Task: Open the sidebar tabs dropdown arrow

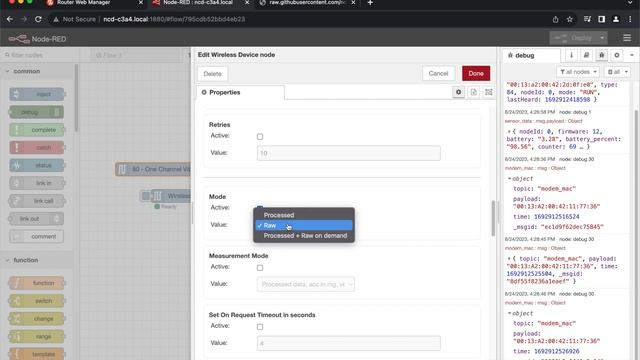Action: [x=632, y=55]
